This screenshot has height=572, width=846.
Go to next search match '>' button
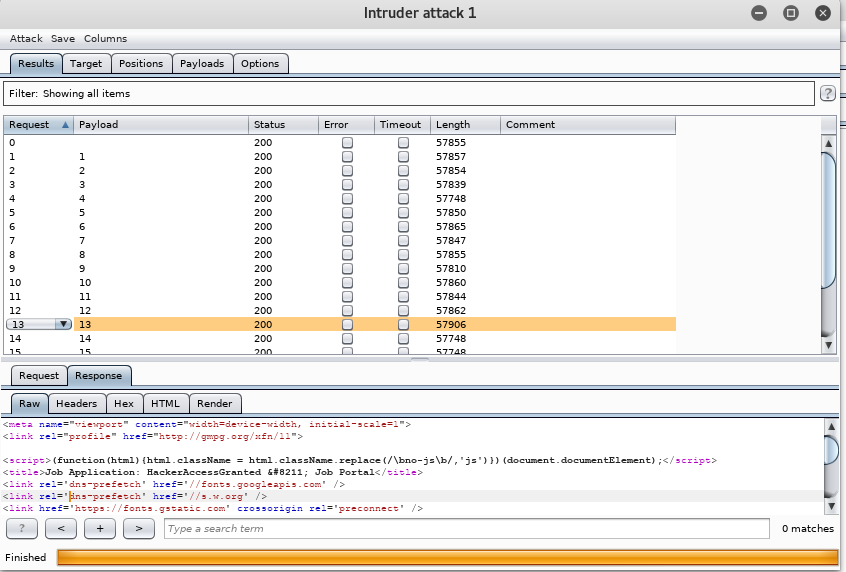[x=139, y=528]
